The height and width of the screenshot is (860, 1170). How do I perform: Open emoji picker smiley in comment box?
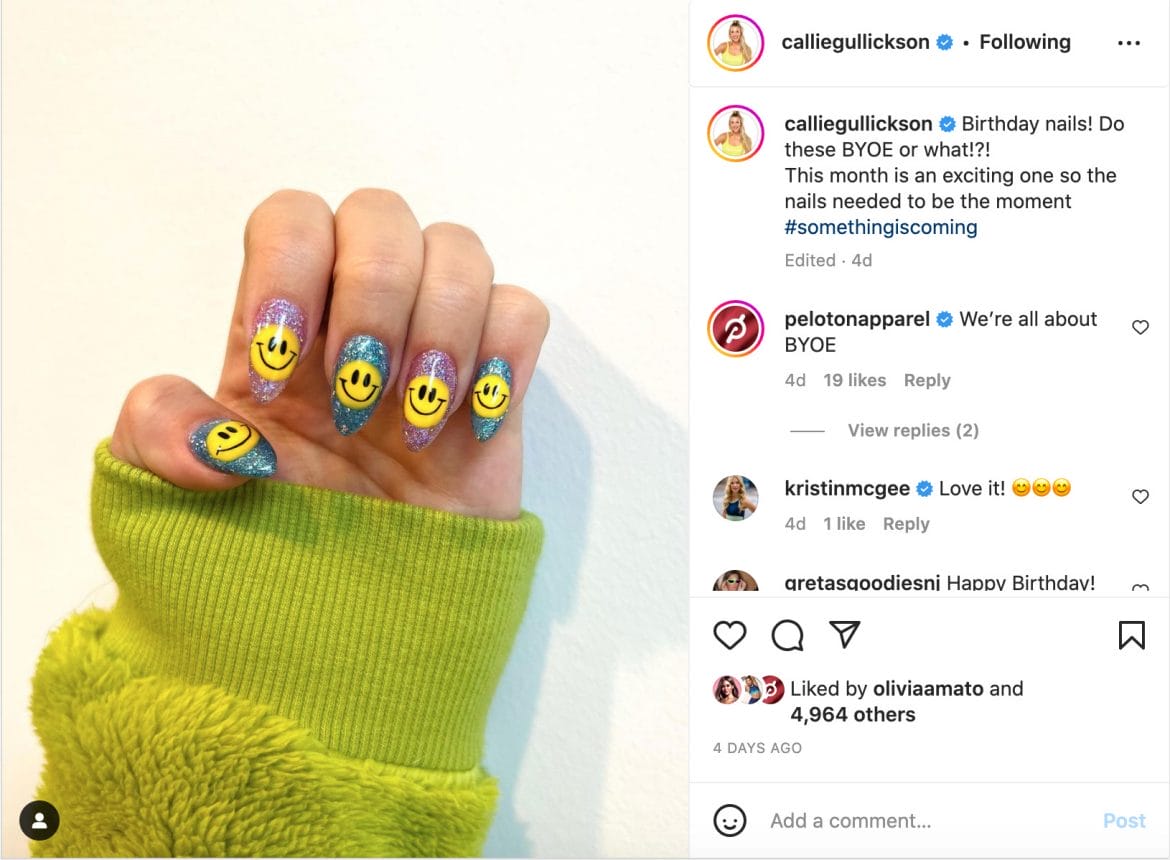pos(729,820)
